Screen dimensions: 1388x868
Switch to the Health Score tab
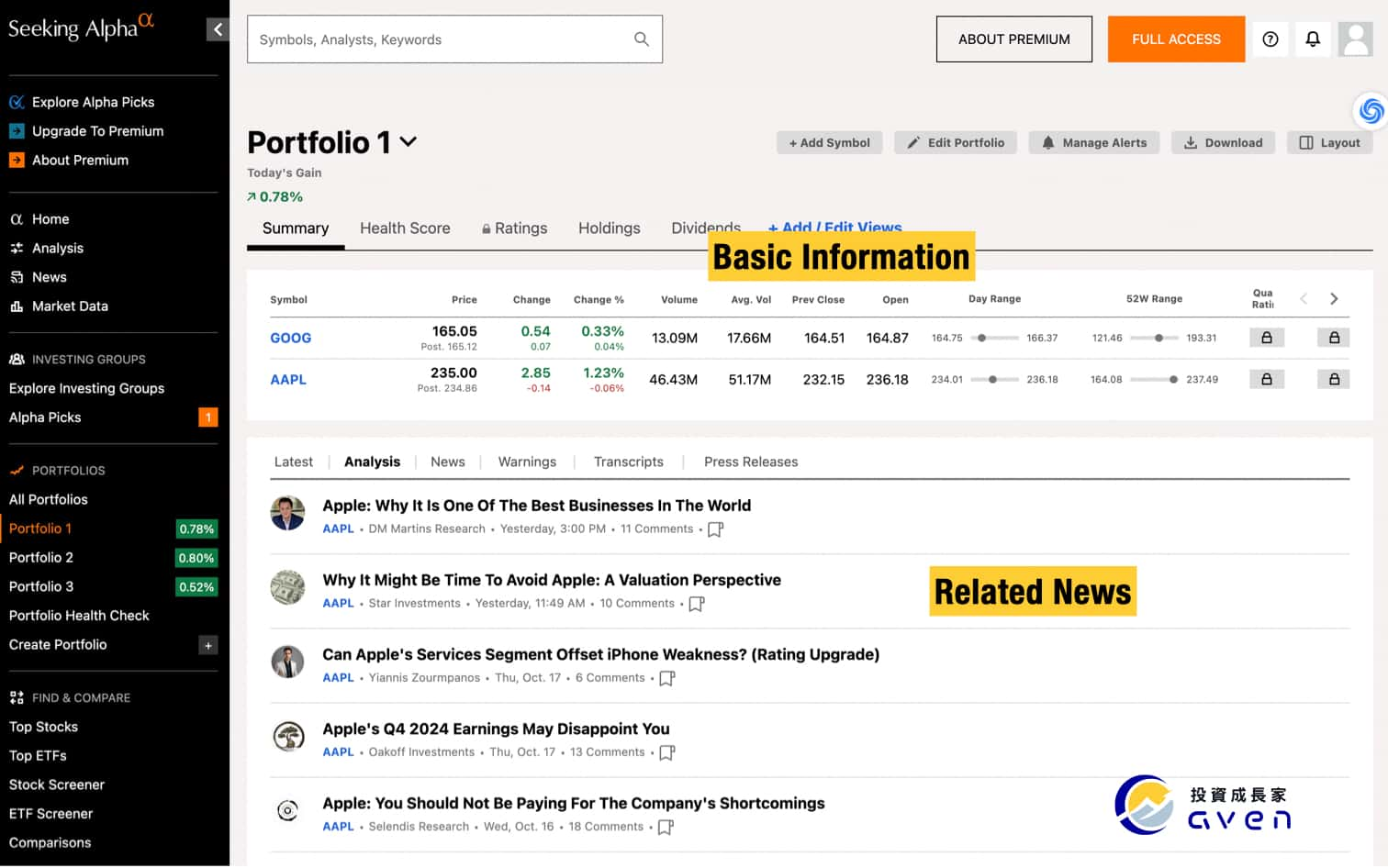click(x=405, y=228)
